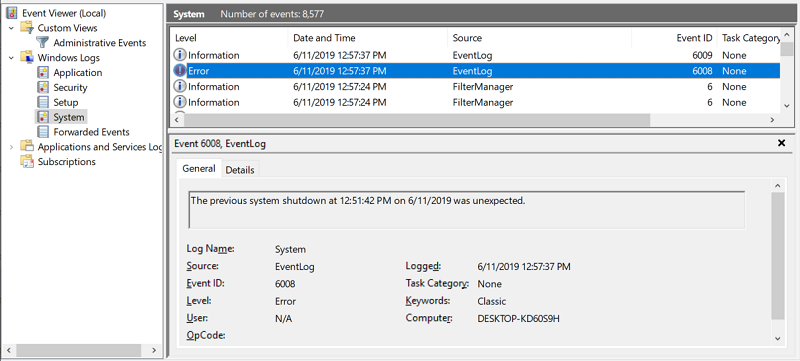
Task: Click the Event ID value 6008 in details
Action: coord(285,284)
